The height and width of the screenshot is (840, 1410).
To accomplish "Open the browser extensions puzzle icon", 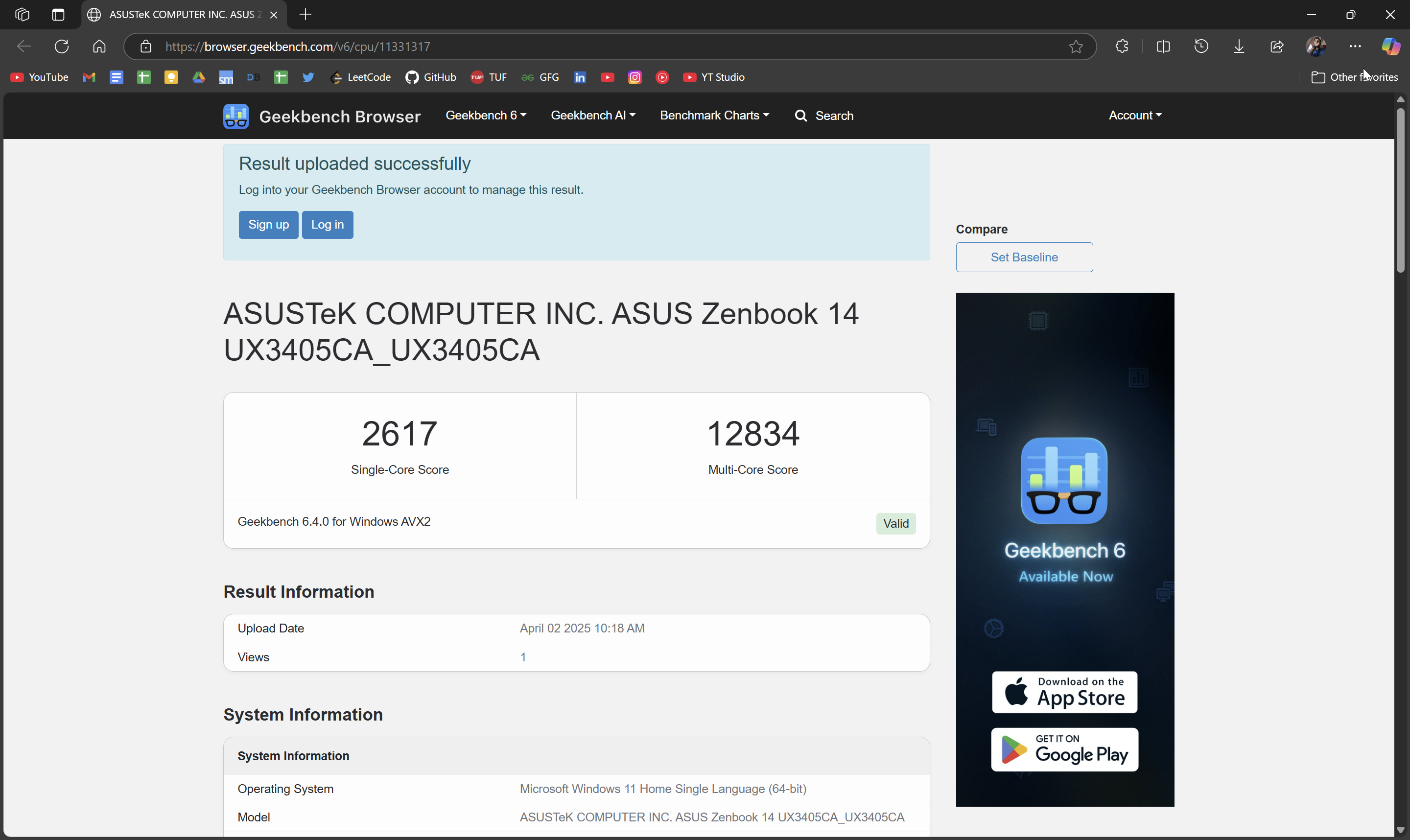I will pyautogui.click(x=1122, y=47).
